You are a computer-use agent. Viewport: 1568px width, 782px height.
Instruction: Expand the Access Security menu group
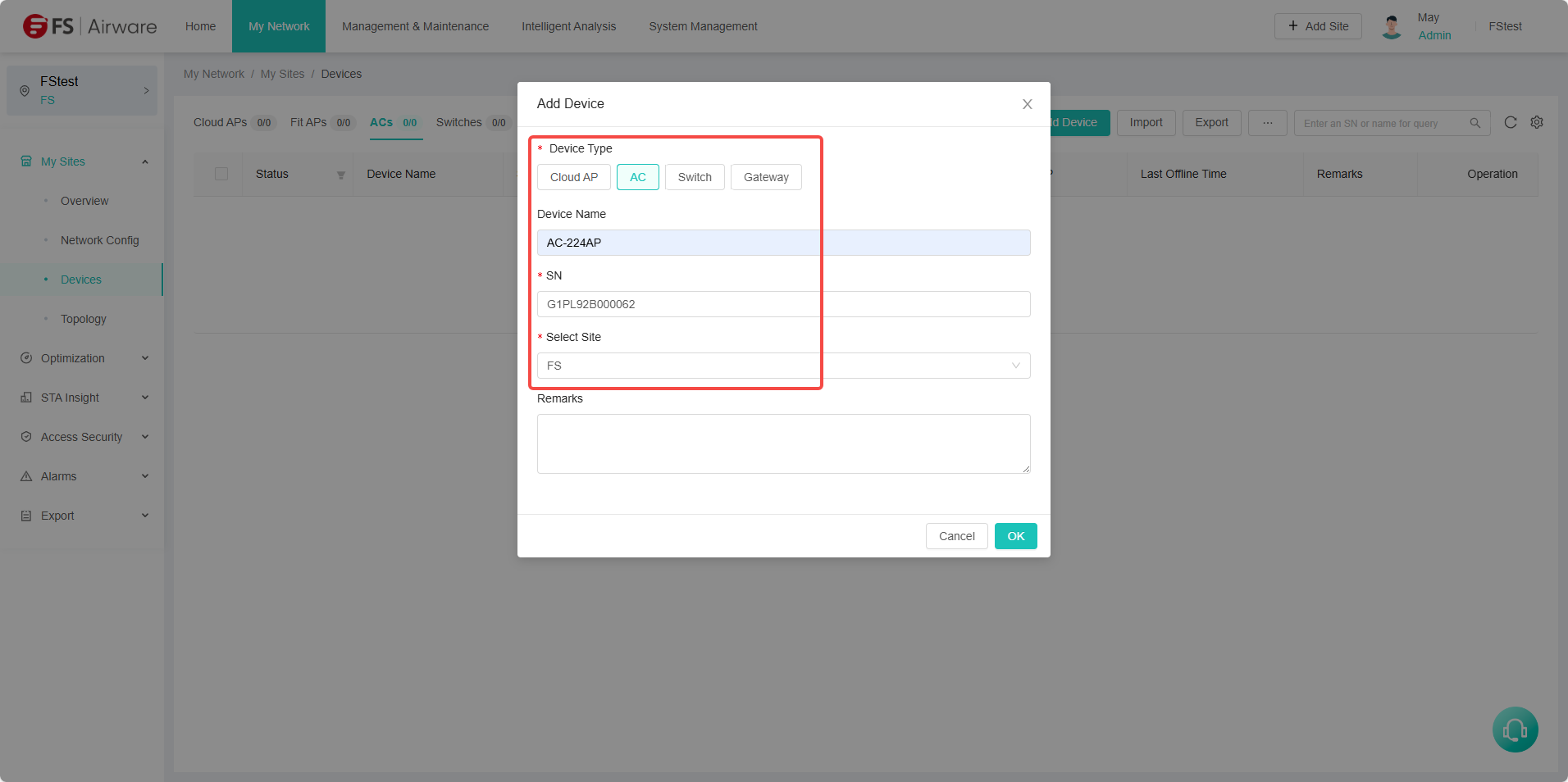145,437
